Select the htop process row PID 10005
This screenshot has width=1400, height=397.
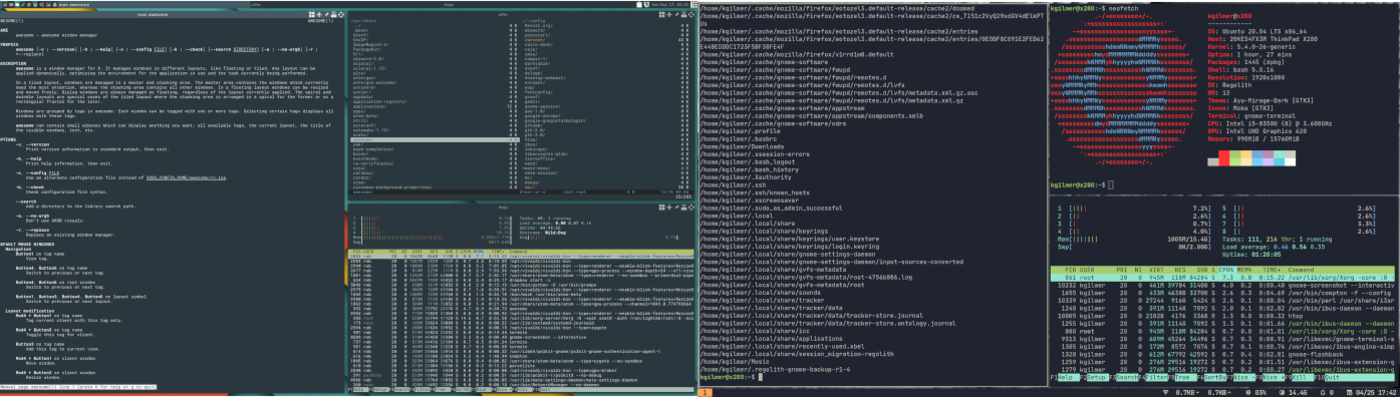click(x=1224, y=315)
